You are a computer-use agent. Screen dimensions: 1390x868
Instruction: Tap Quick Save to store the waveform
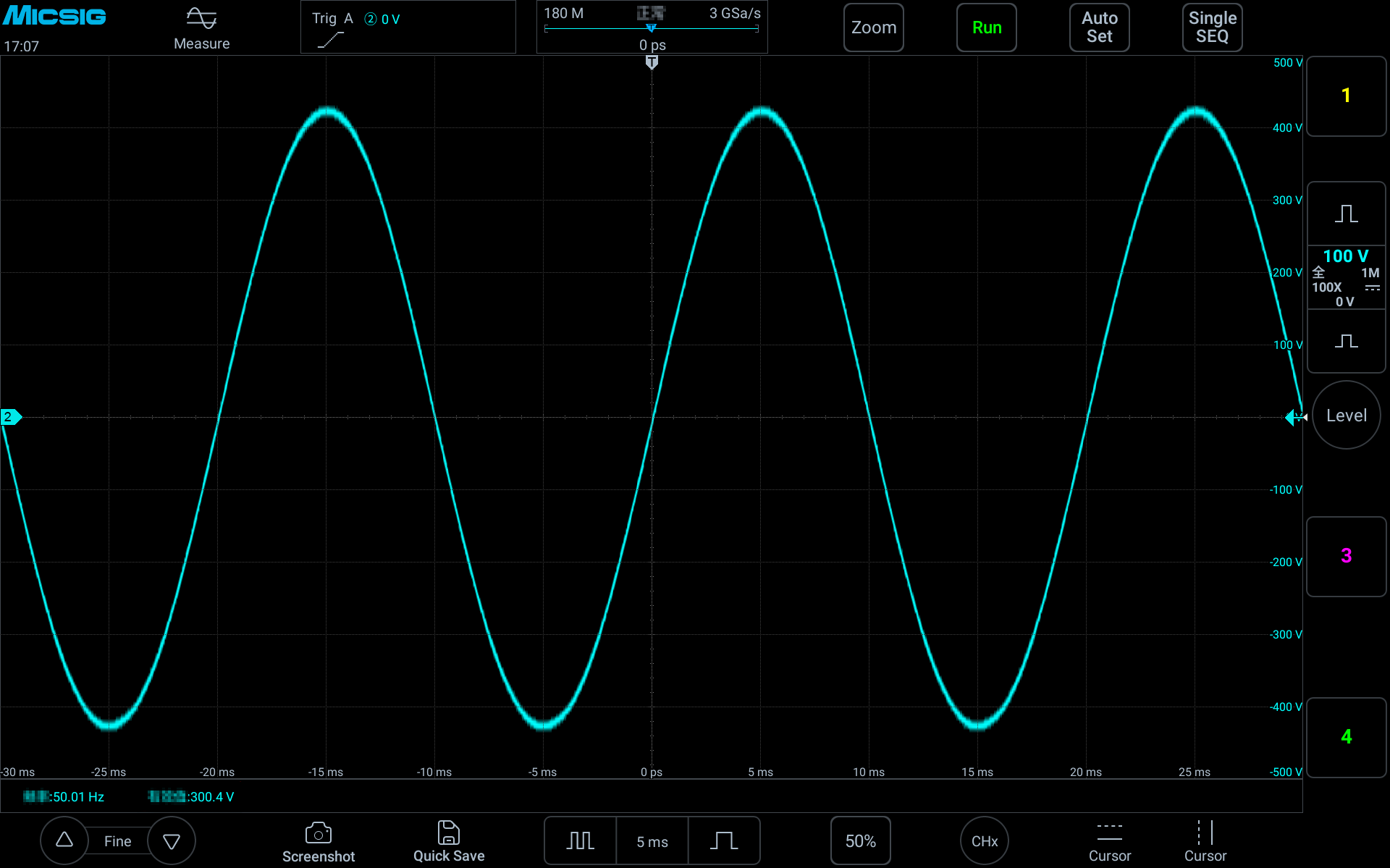[x=448, y=840]
